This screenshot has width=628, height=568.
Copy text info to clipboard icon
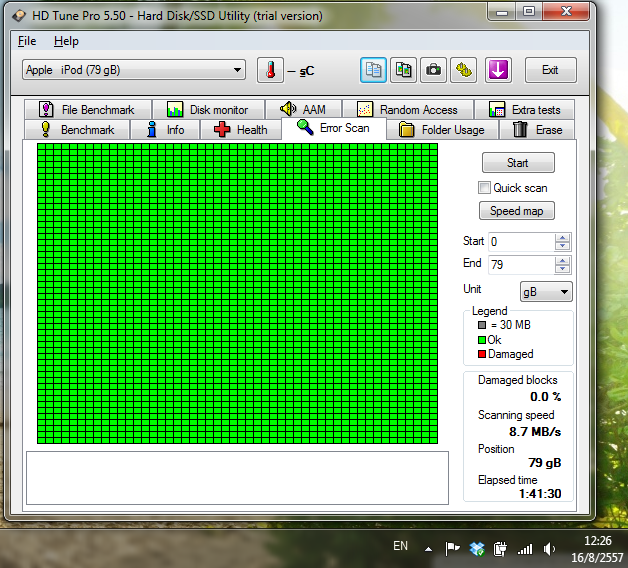374,70
